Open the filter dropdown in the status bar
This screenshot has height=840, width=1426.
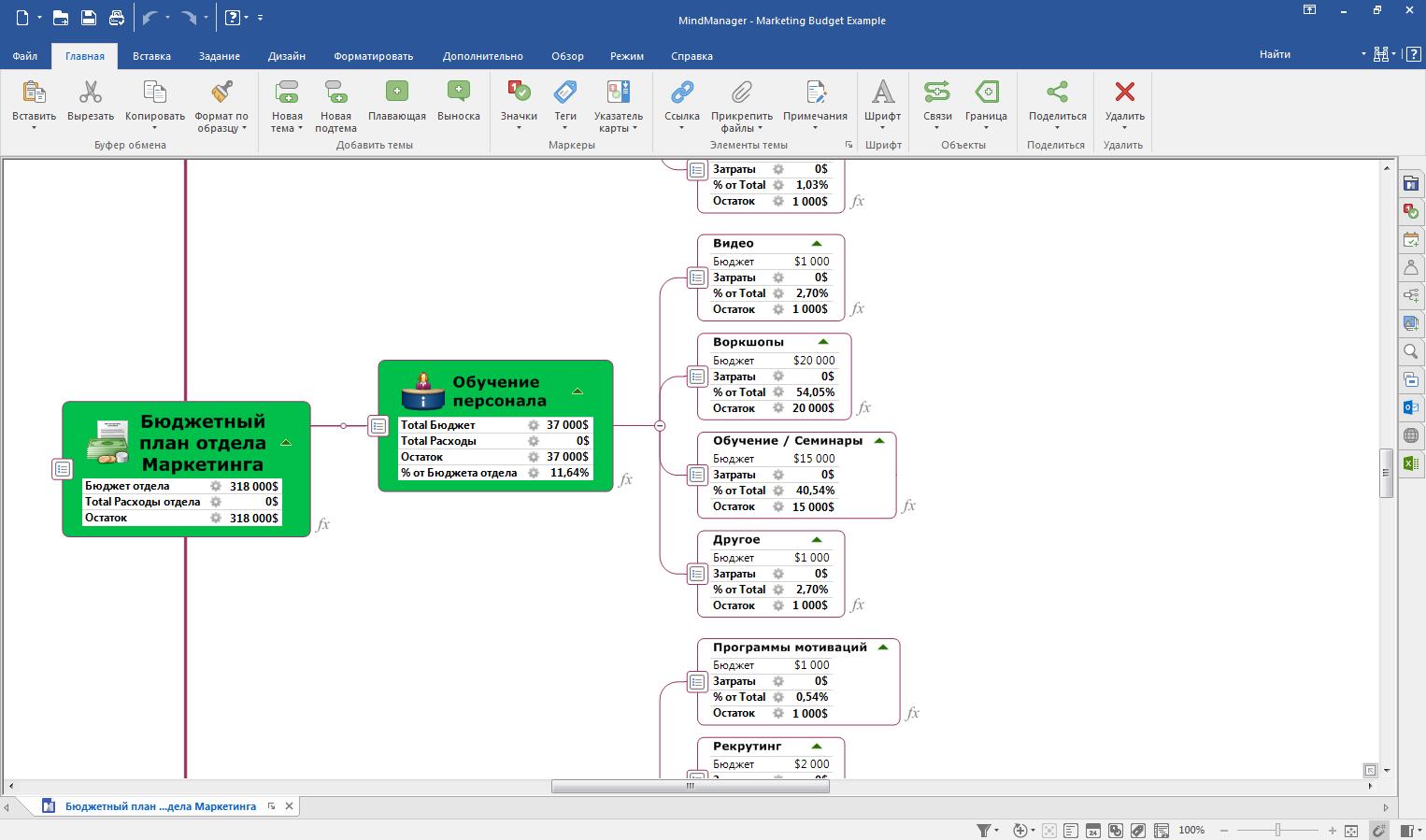click(x=996, y=831)
